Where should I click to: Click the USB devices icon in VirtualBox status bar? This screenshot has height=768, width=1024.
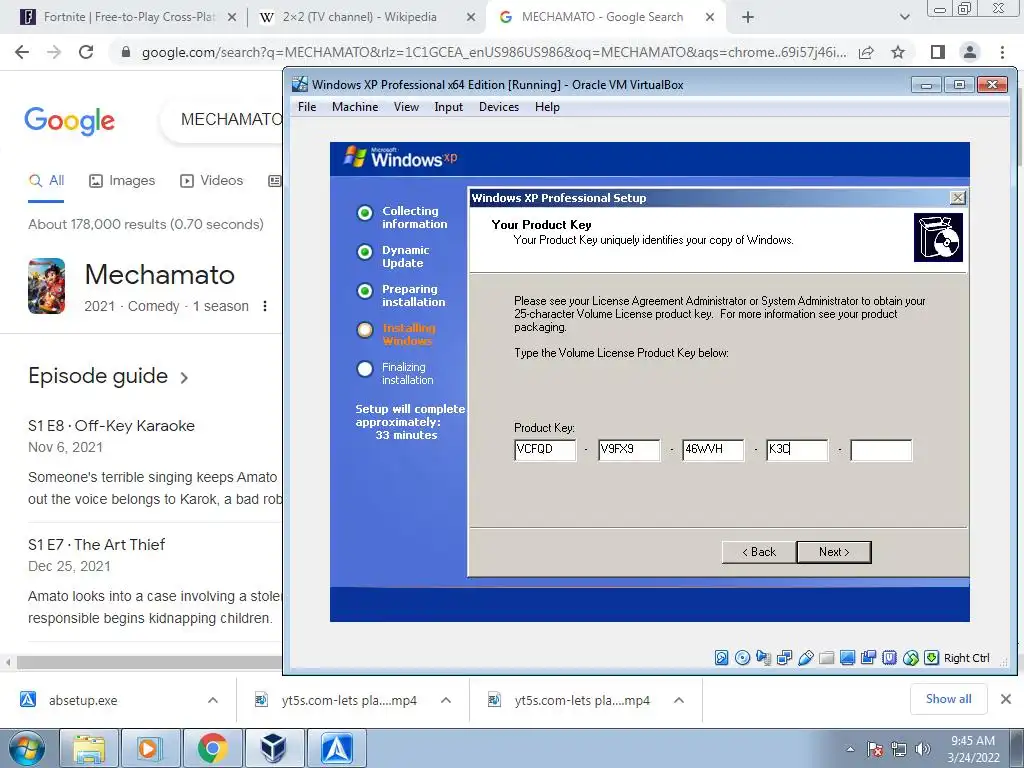[806, 658]
